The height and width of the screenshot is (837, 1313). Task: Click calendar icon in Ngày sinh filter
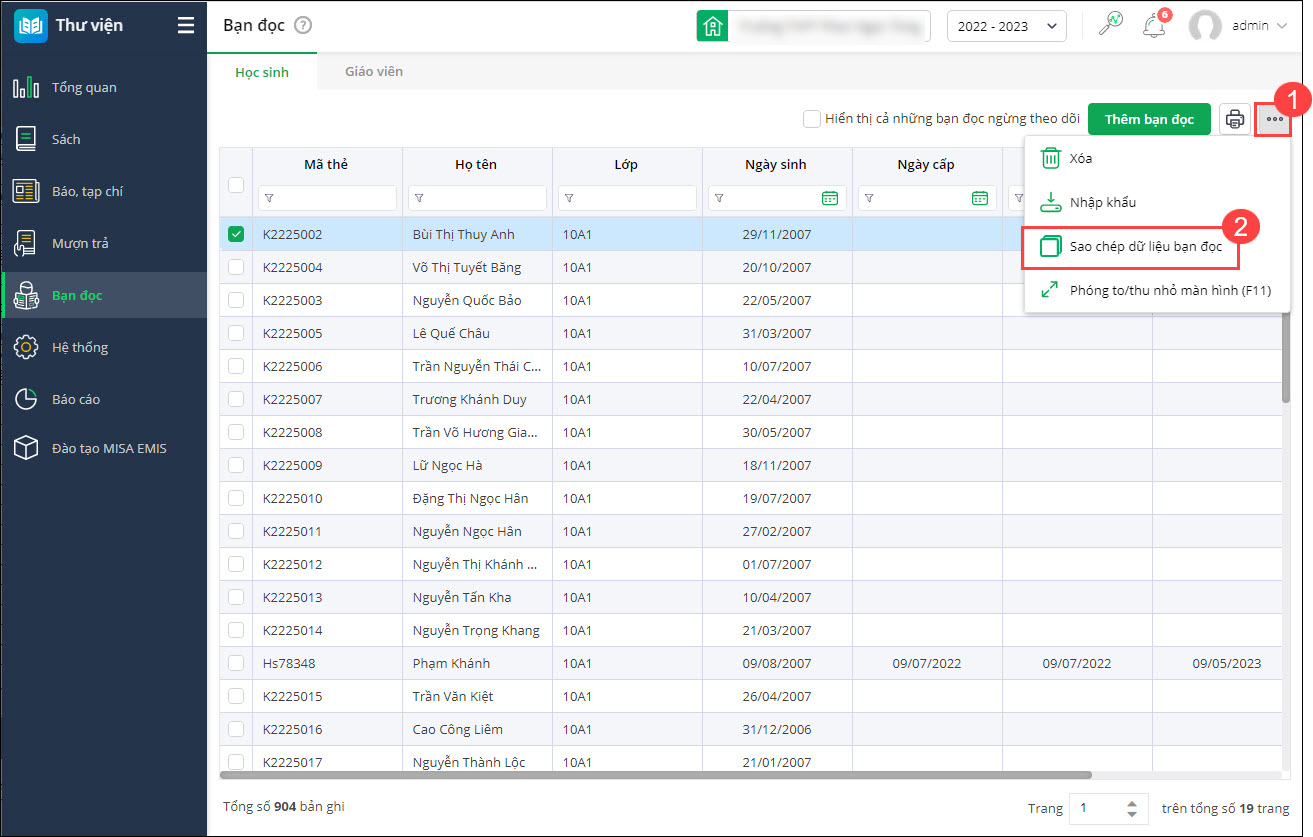[x=829, y=198]
